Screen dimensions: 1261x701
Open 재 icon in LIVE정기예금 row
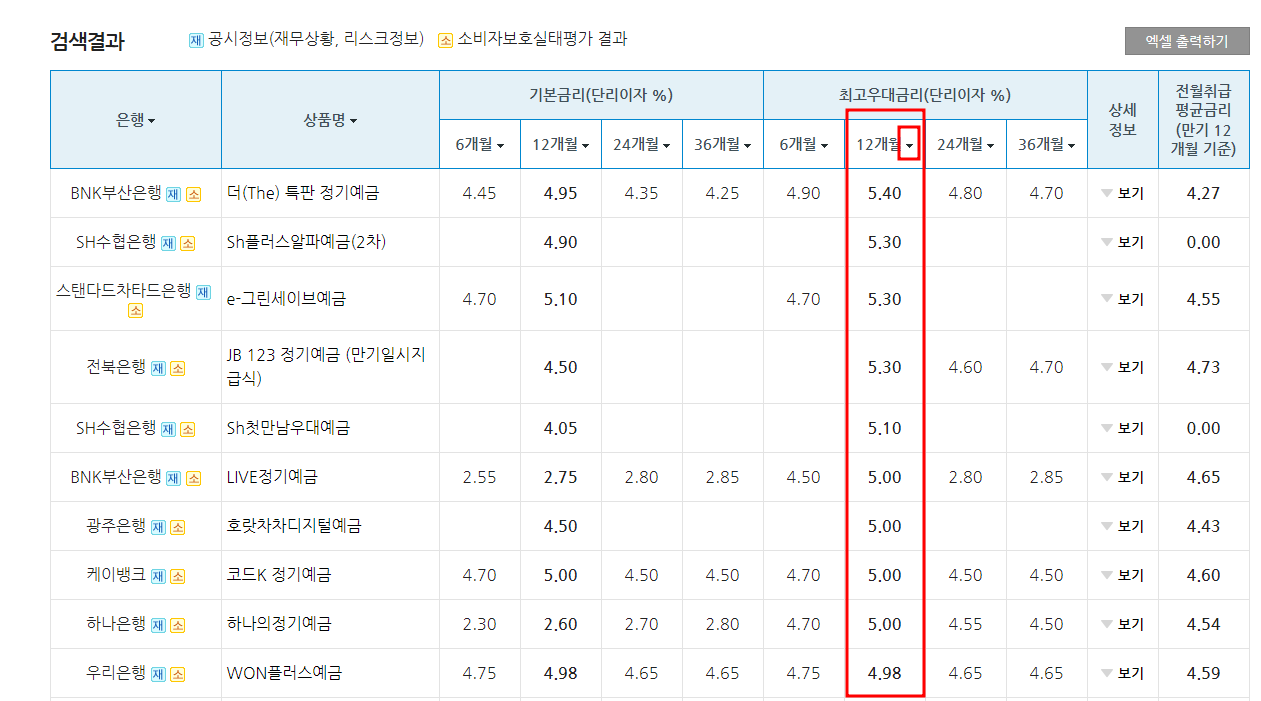[173, 478]
